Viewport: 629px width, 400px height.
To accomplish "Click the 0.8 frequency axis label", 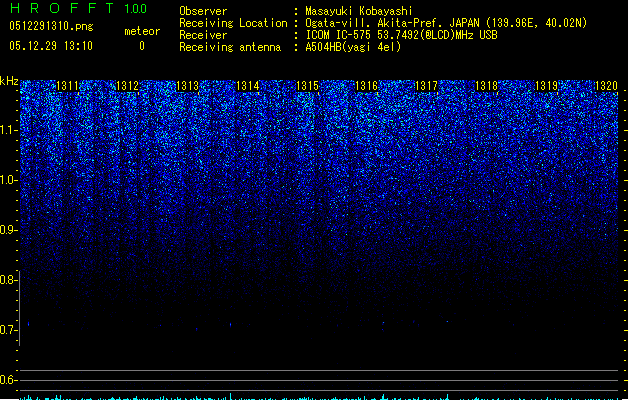I will click(8, 280).
